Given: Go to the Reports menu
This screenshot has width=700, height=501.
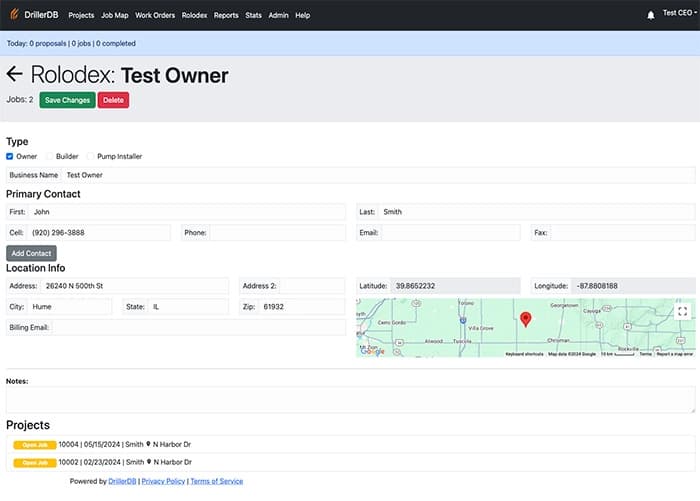Looking at the screenshot, I should point(225,15).
